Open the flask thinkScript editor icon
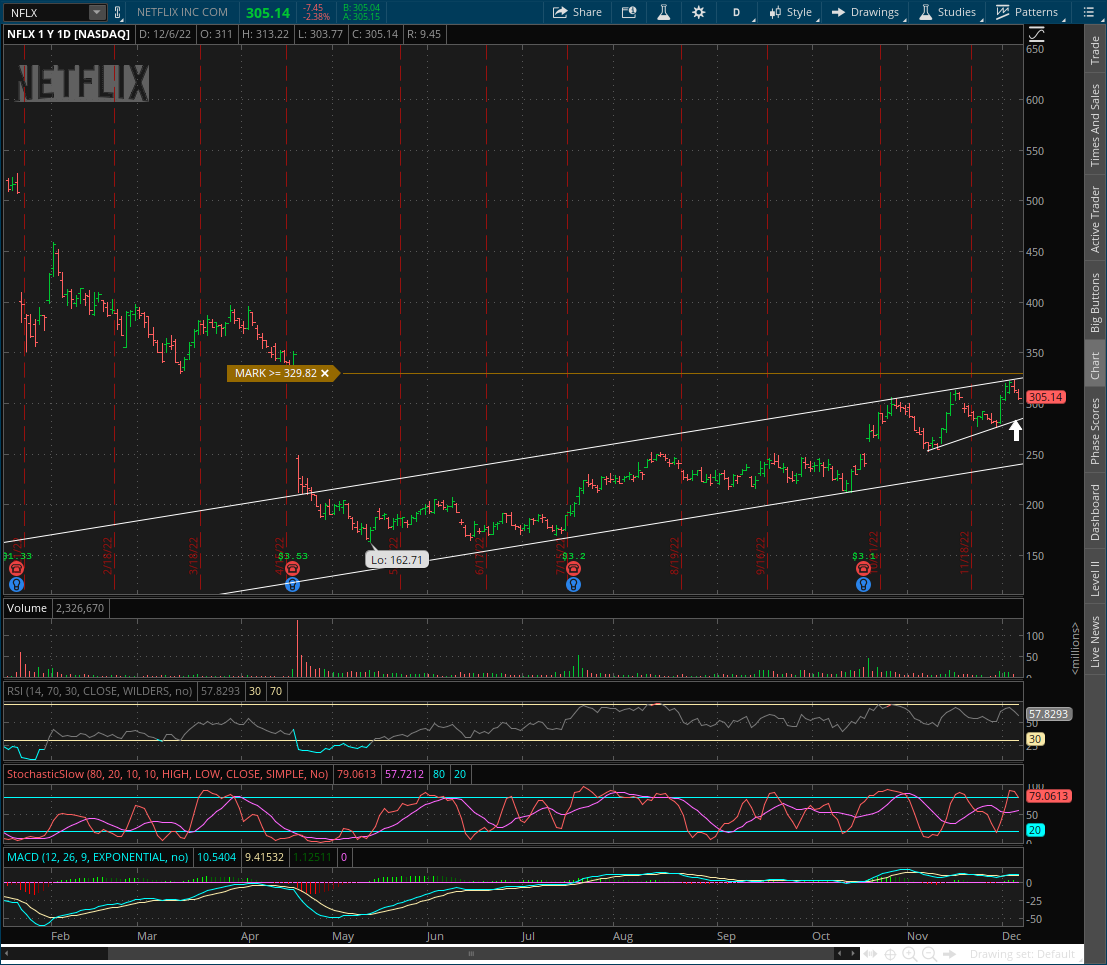 pyautogui.click(x=664, y=12)
